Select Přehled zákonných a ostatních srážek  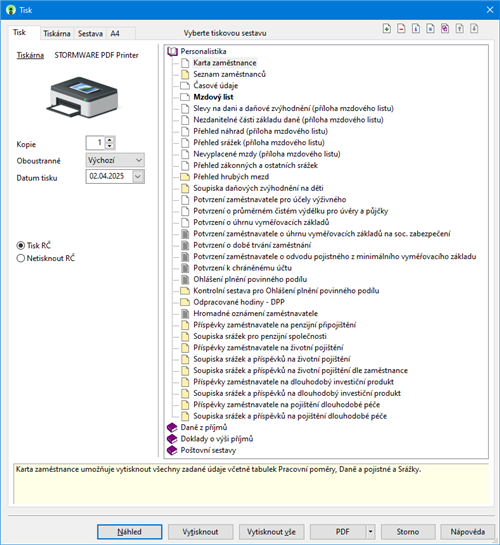click(x=256, y=165)
